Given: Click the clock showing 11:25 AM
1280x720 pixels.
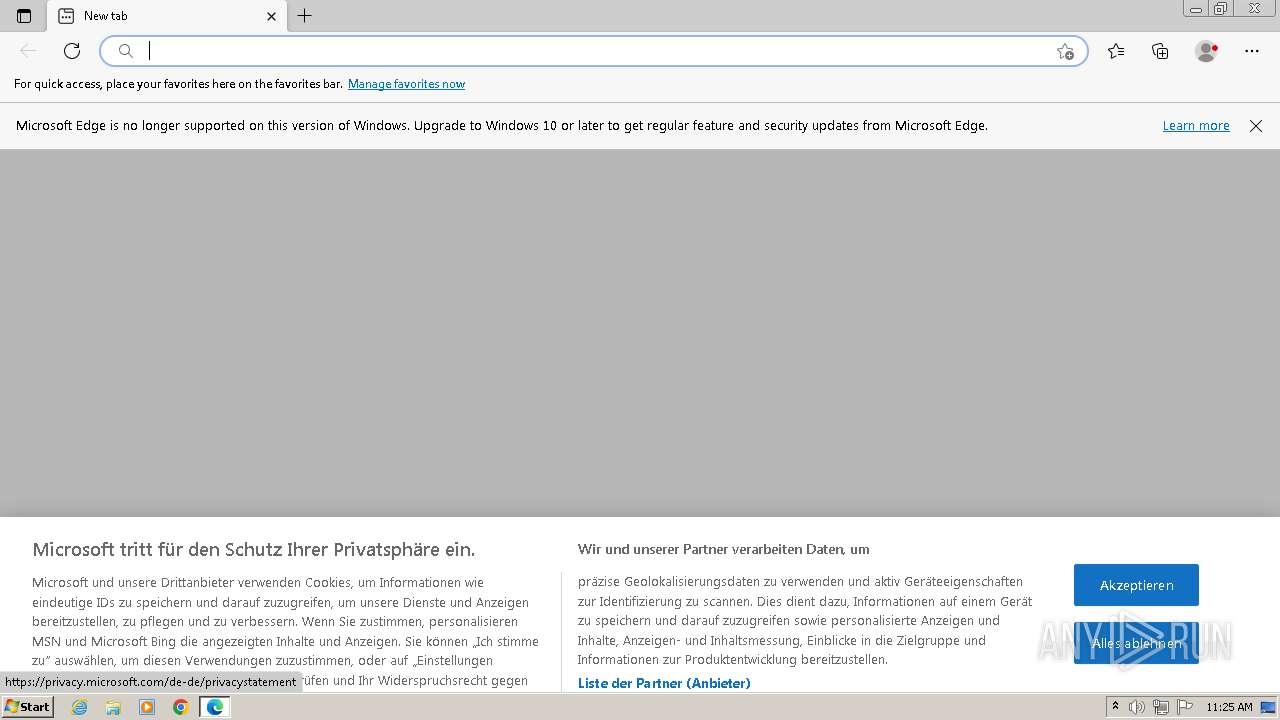Looking at the screenshot, I should click(1229, 707).
